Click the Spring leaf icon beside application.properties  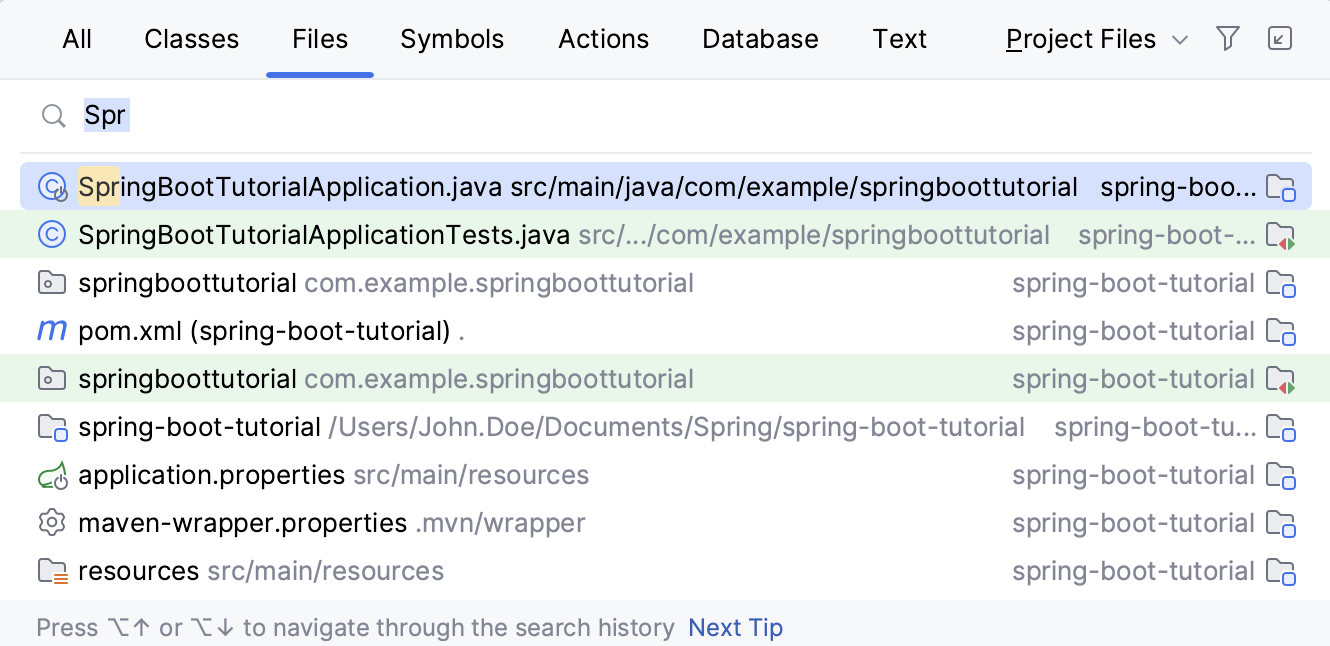coord(51,474)
